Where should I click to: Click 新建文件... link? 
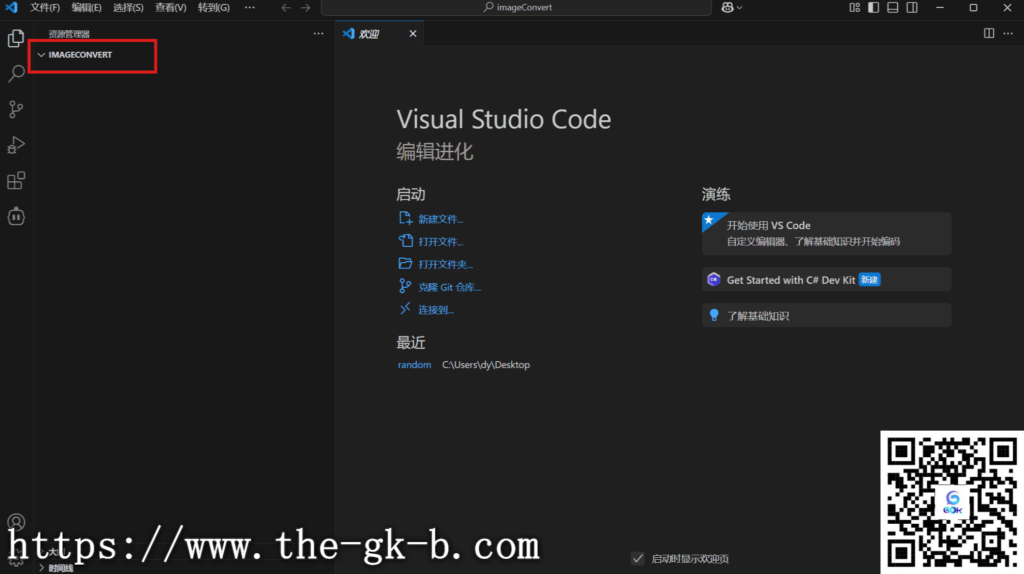click(x=440, y=219)
